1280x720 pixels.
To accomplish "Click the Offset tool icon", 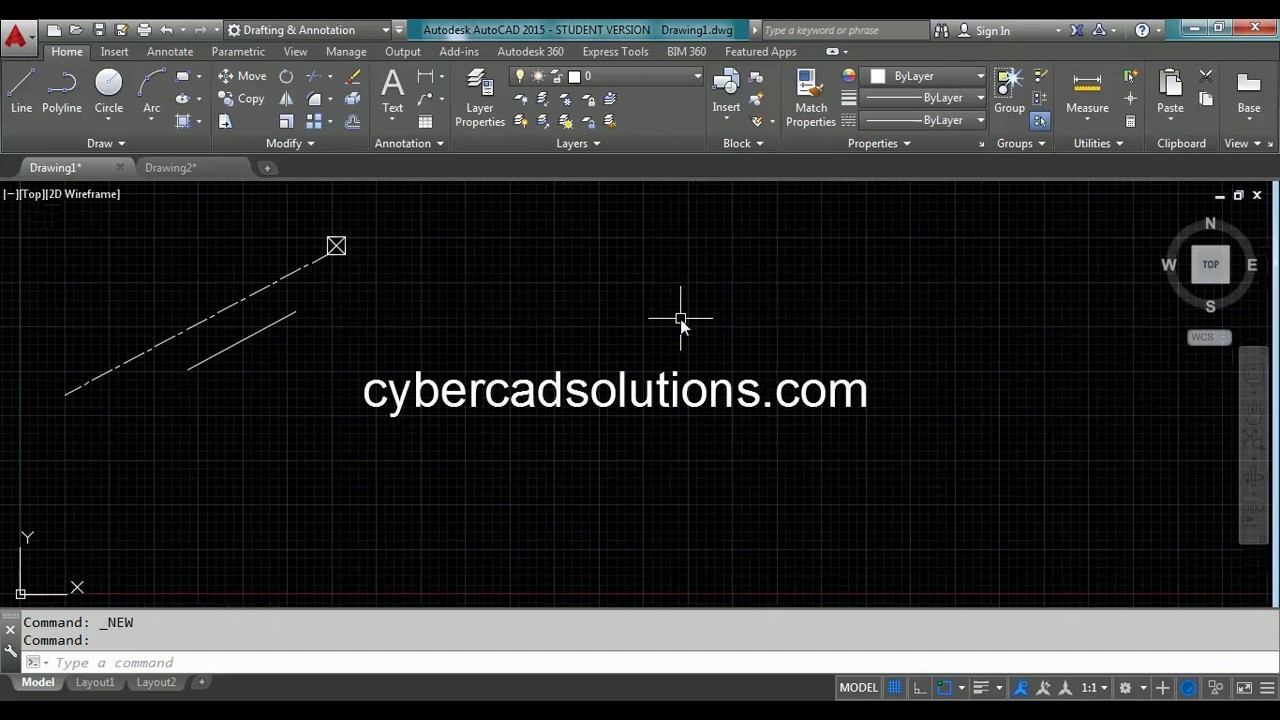I will pyautogui.click(x=352, y=121).
